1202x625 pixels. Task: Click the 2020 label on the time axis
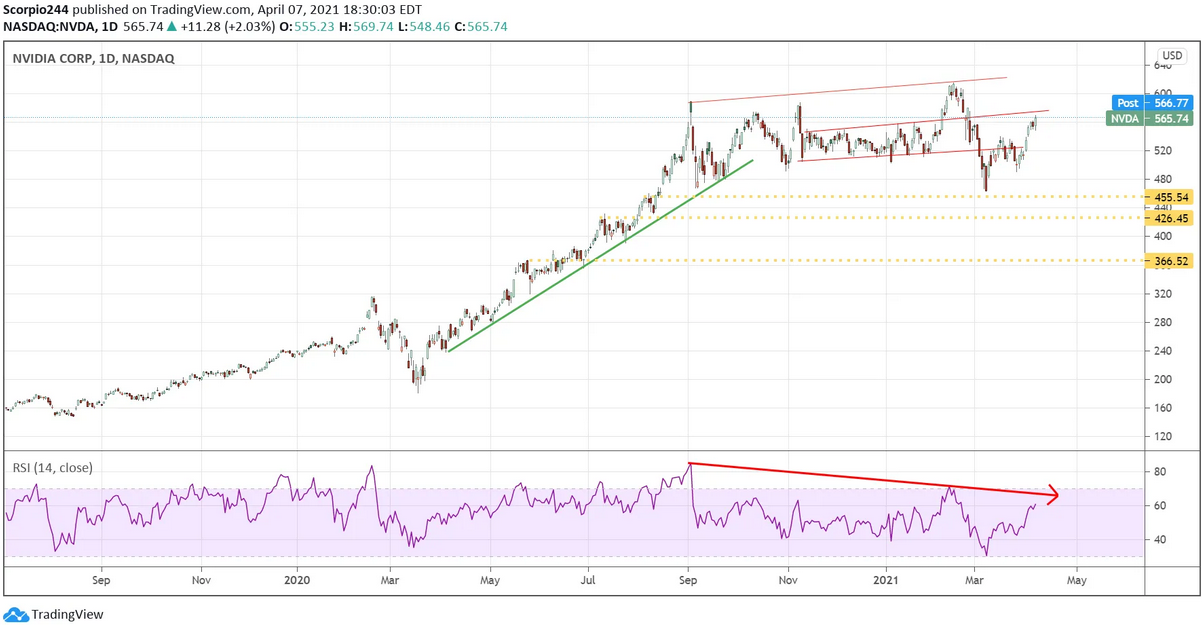298,578
